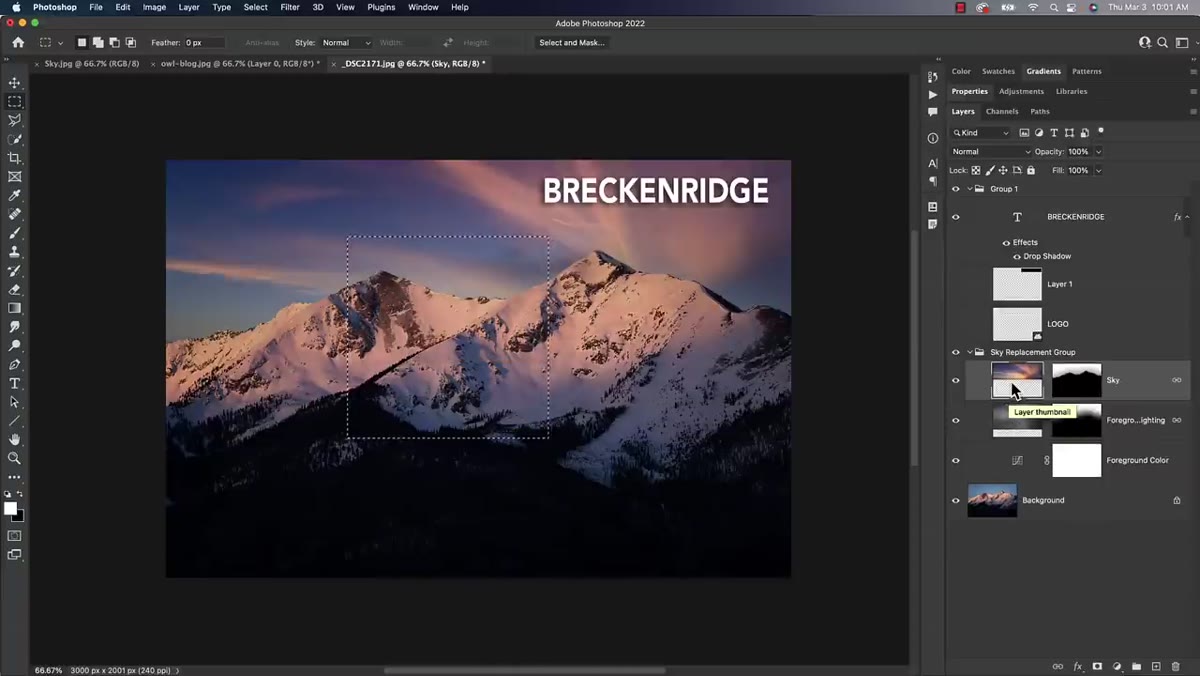Select the Eraser tool
Image resolution: width=1200 pixels, height=676 pixels.
point(14,290)
